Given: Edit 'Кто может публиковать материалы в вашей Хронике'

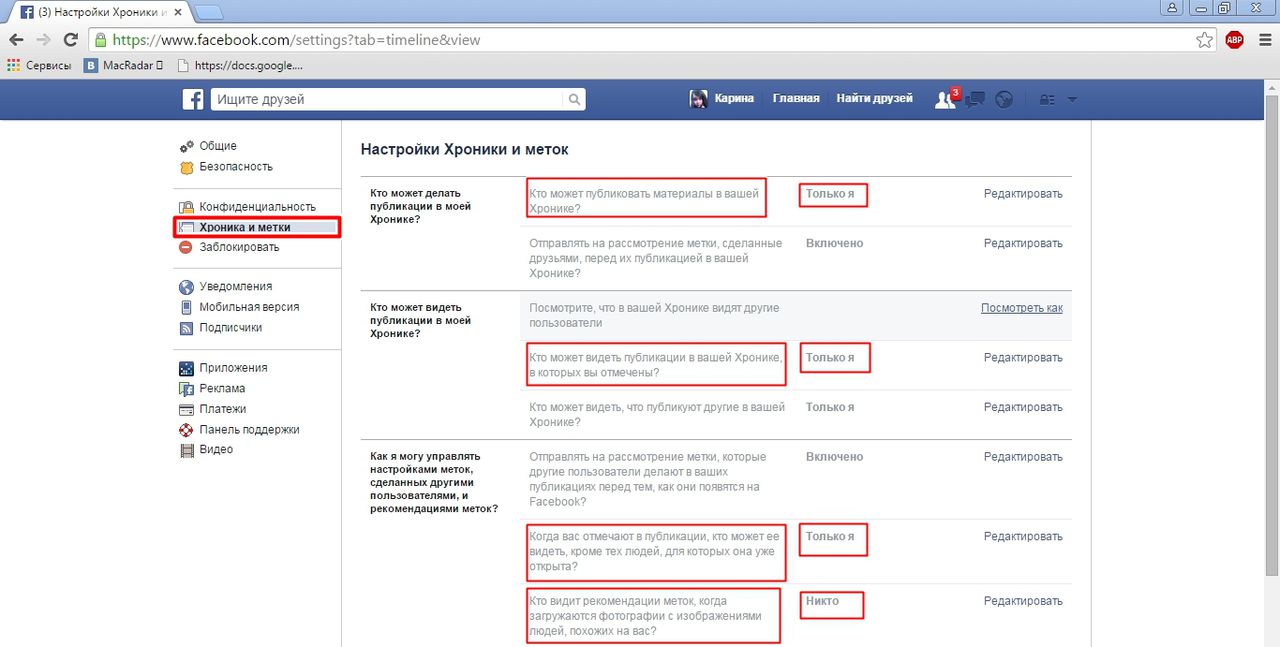Looking at the screenshot, I should [x=1023, y=194].
